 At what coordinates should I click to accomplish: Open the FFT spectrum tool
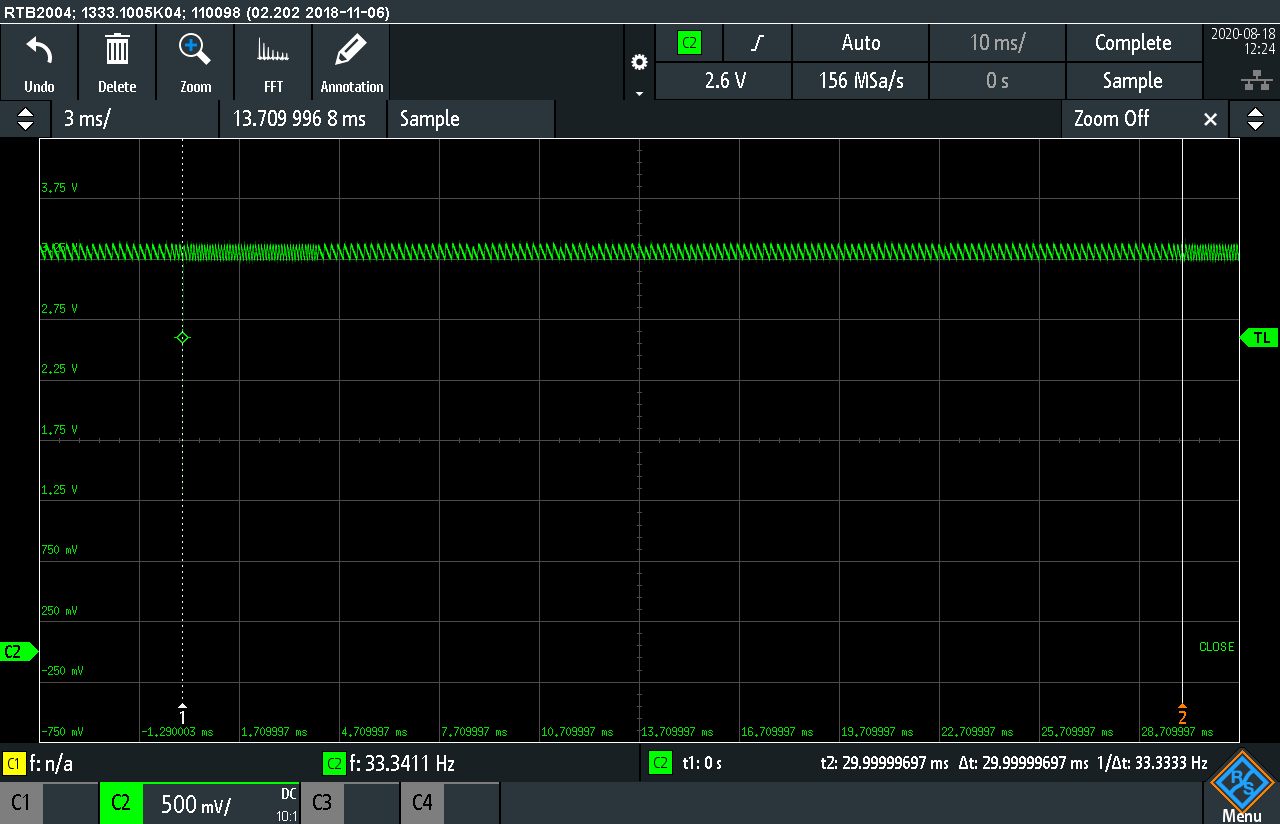pyautogui.click(x=273, y=62)
